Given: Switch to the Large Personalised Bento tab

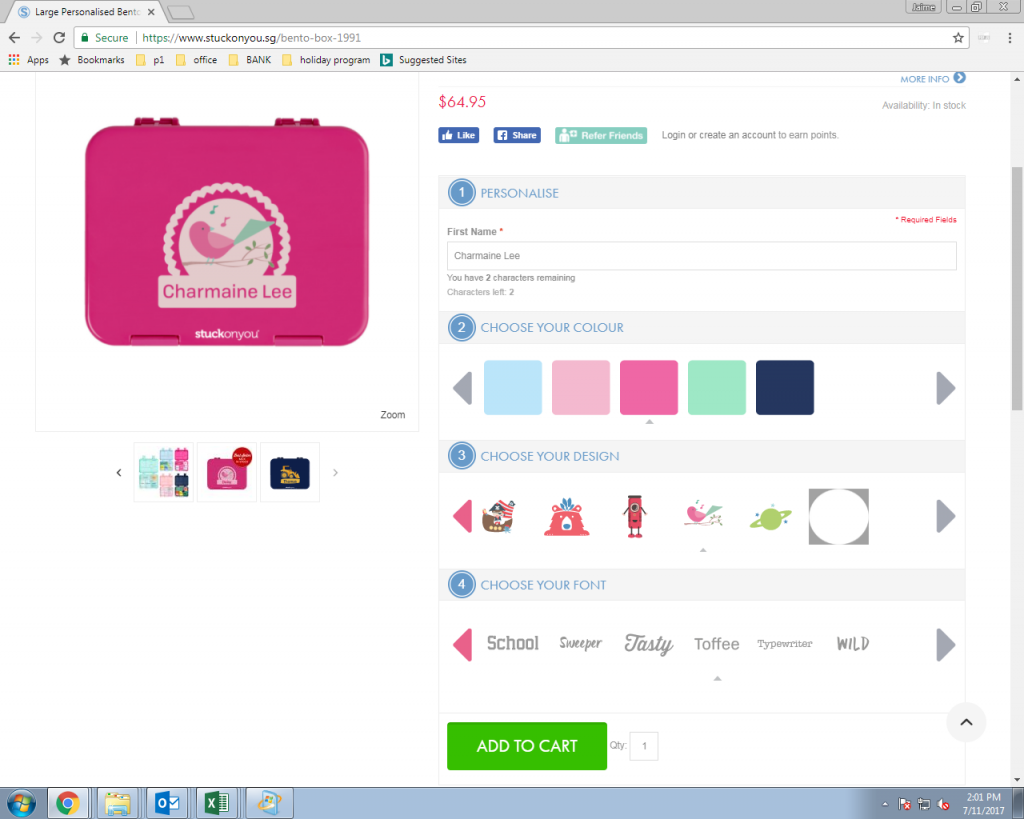Looking at the screenshot, I should [87, 12].
